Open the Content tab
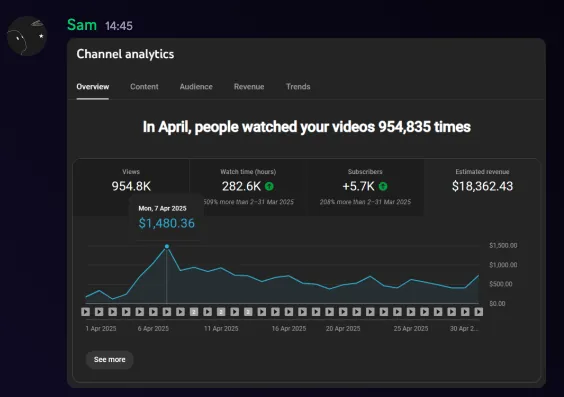This screenshot has width=564, height=397. tap(144, 87)
